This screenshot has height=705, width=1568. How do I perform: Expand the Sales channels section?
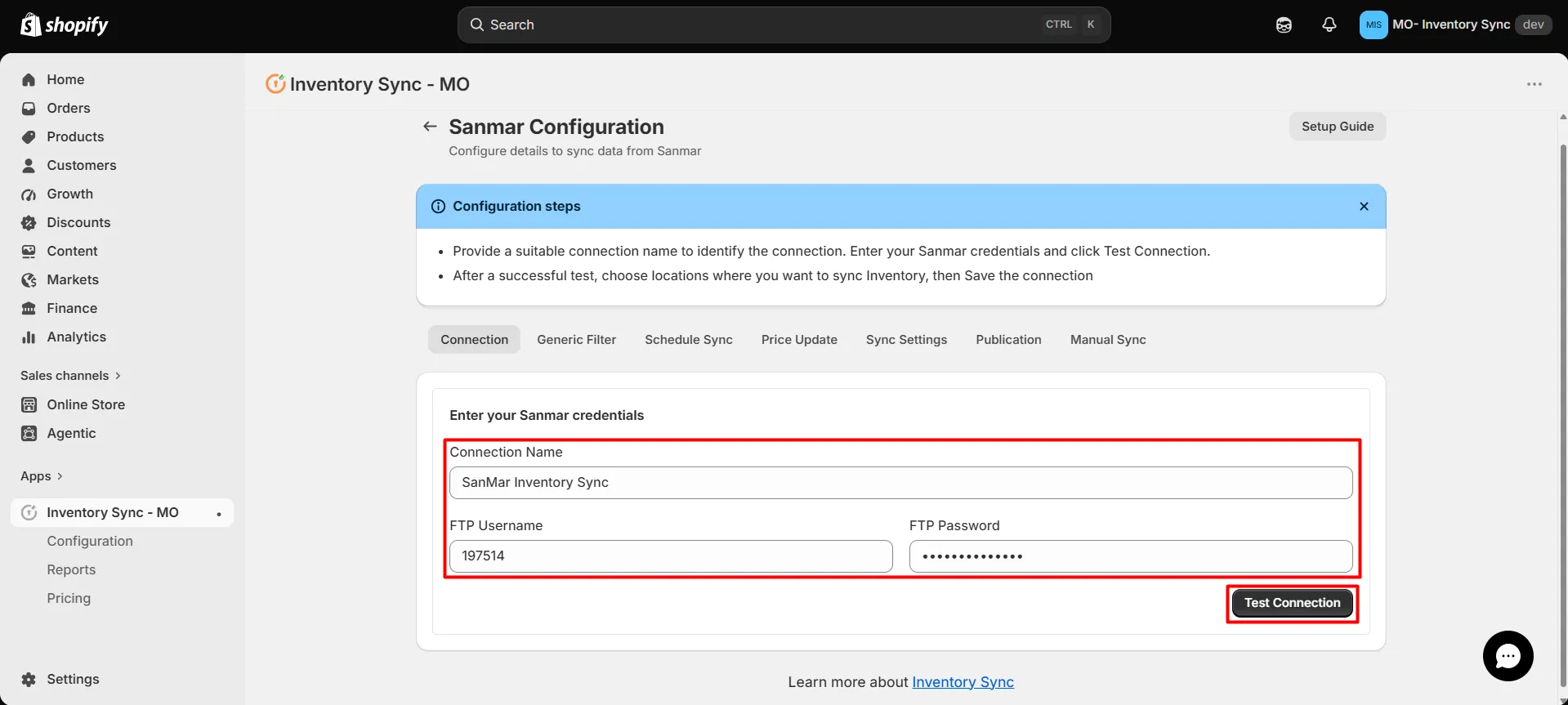pyautogui.click(x=70, y=375)
